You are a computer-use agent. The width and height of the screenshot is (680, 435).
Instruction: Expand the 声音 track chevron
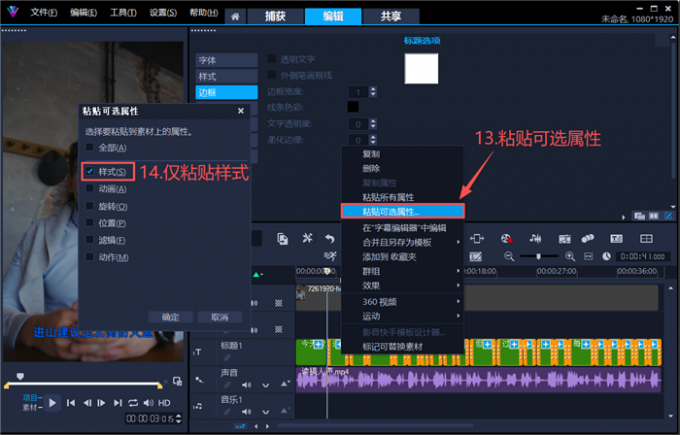(x=266, y=385)
